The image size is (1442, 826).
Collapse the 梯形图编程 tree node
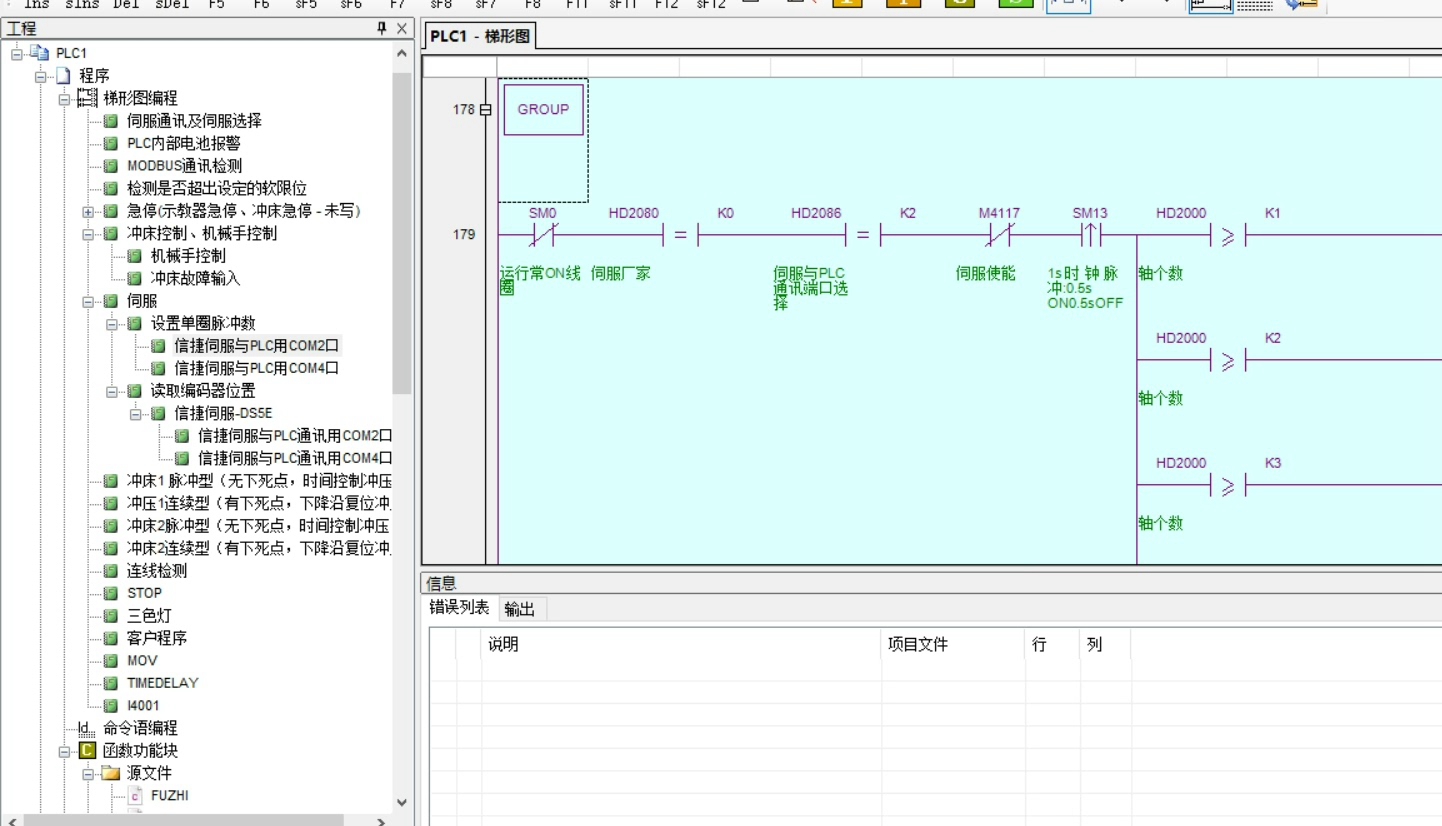(x=64, y=98)
